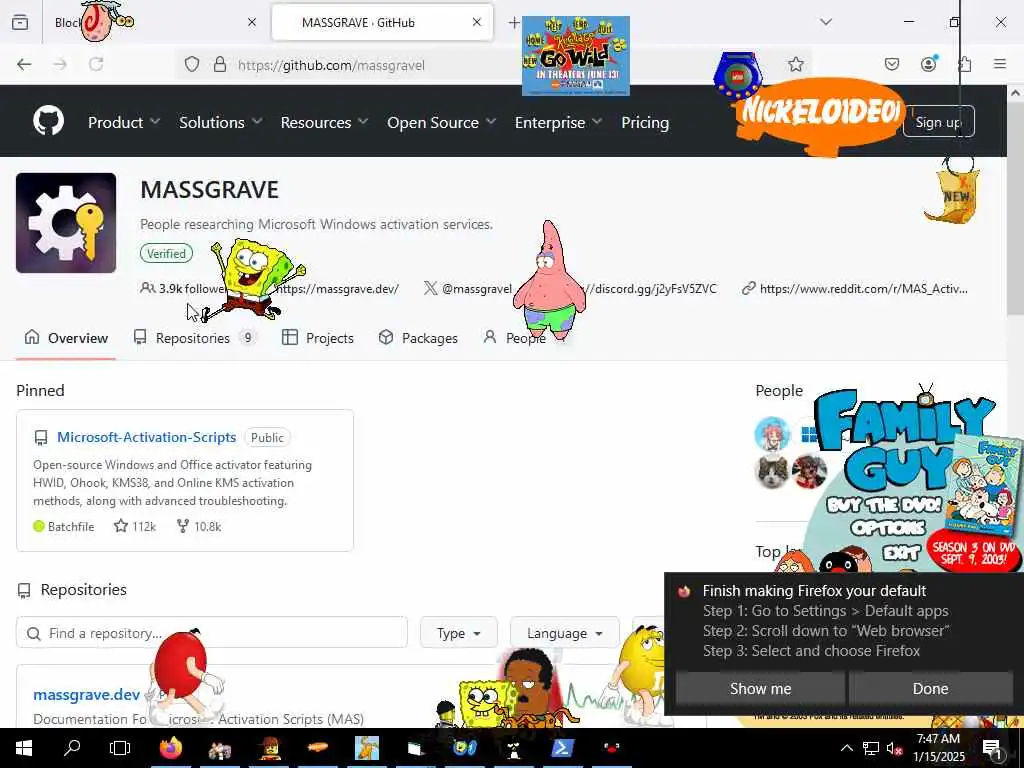Image resolution: width=1024 pixels, height=768 pixels.
Task: Click Done in the Firefox notification
Action: (930, 688)
